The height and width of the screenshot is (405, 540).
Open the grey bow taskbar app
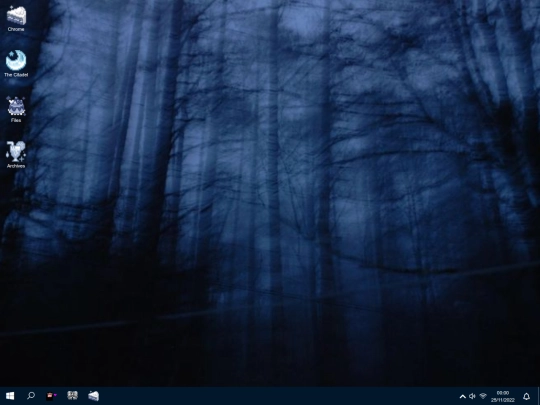[72, 396]
